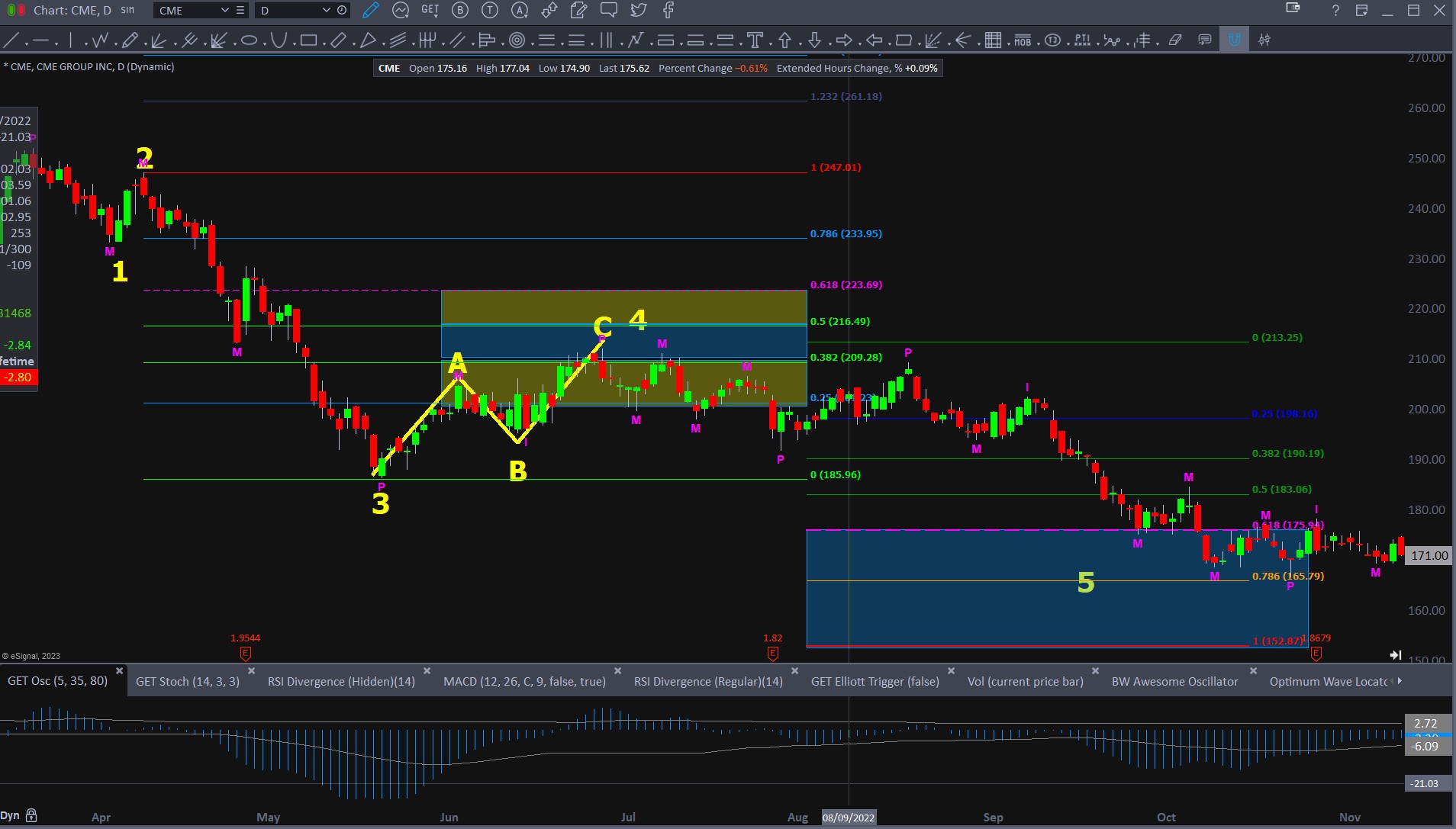Expand the D interval dropdown

tap(326, 10)
